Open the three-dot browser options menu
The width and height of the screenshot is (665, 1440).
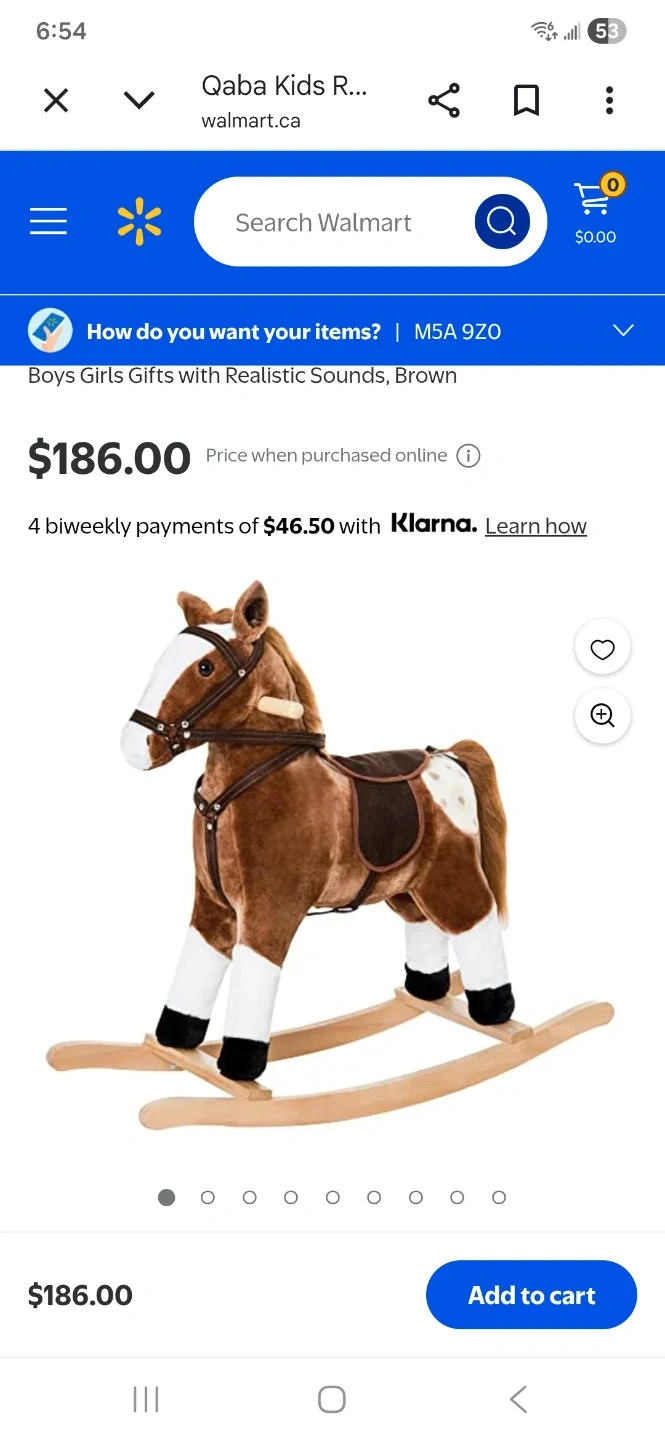609,101
